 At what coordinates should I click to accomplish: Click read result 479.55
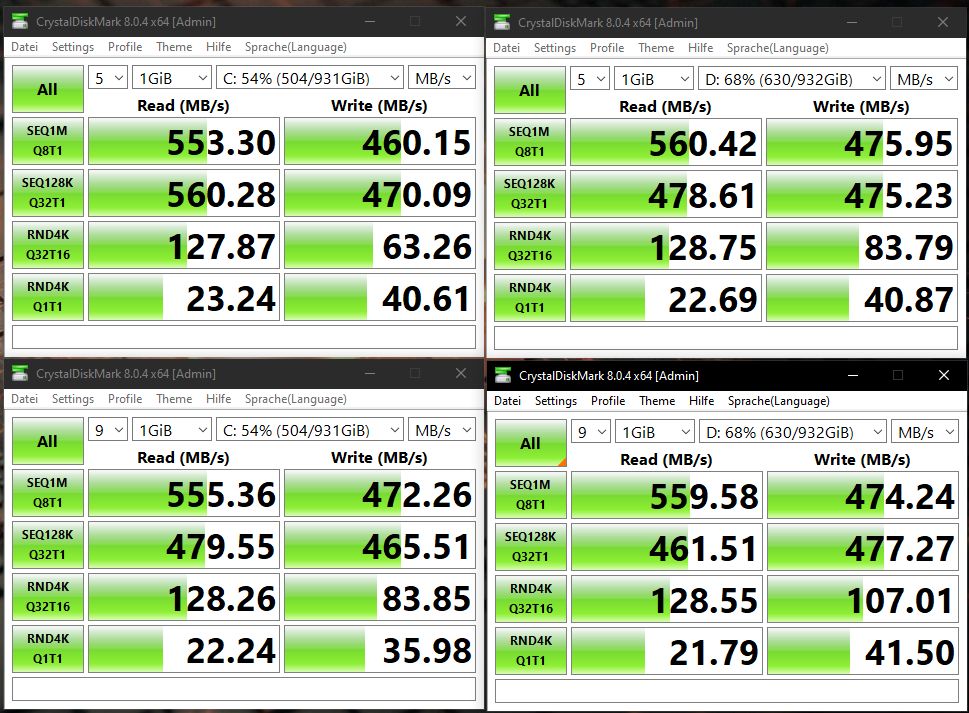click(x=184, y=546)
